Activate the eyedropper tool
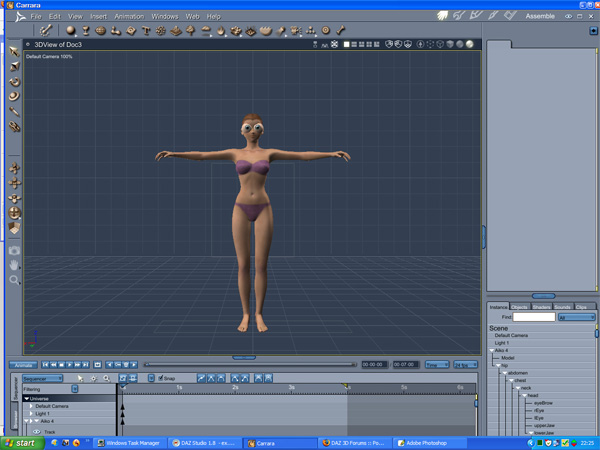The height and width of the screenshot is (450, 600). point(14,112)
